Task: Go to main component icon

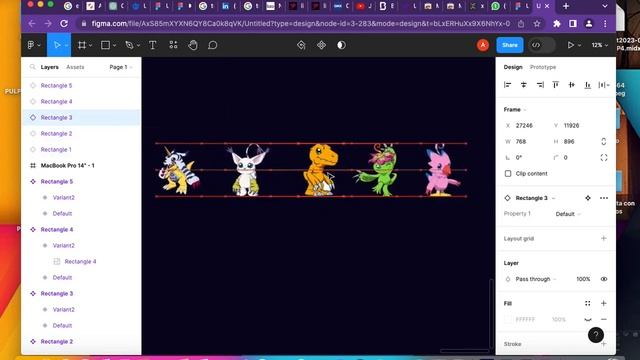Action: tap(588, 198)
